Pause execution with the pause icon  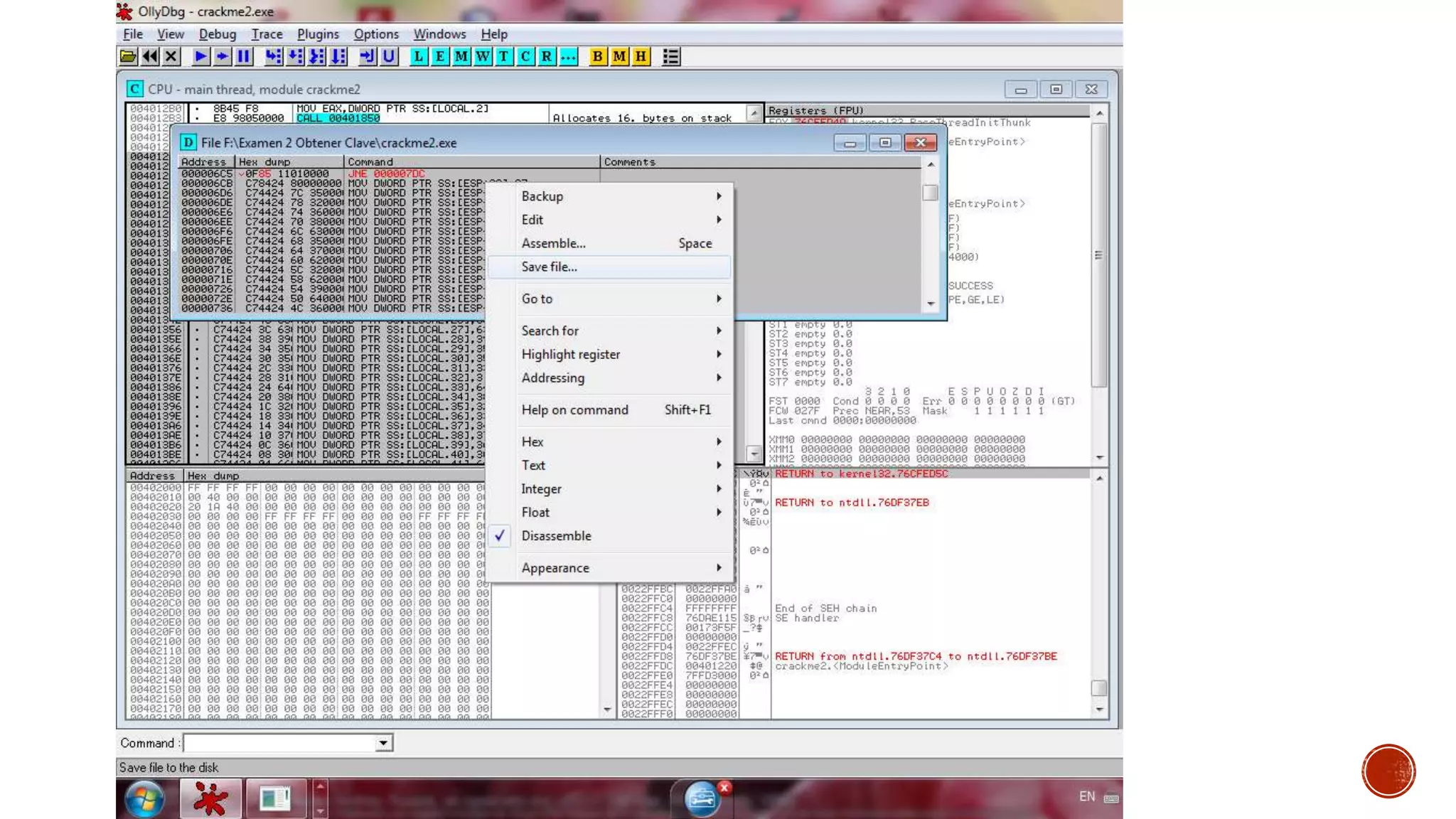coord(243,57)
